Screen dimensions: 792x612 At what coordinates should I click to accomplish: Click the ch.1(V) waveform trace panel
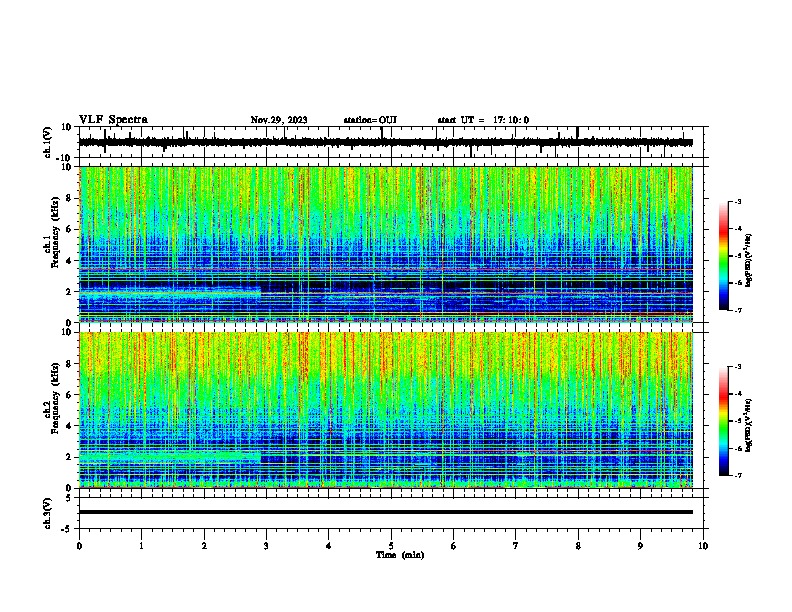(x=393, y=142)
